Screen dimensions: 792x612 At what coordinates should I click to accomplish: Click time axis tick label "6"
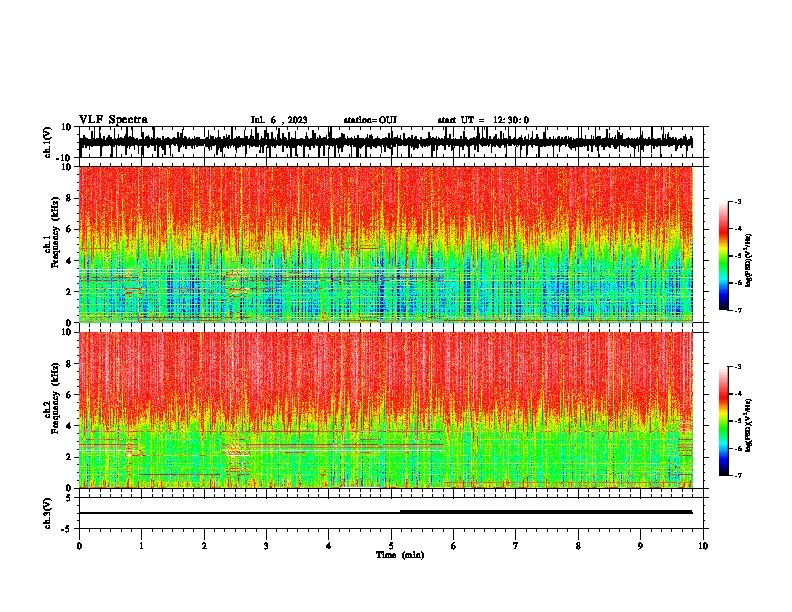pos(454,546)
